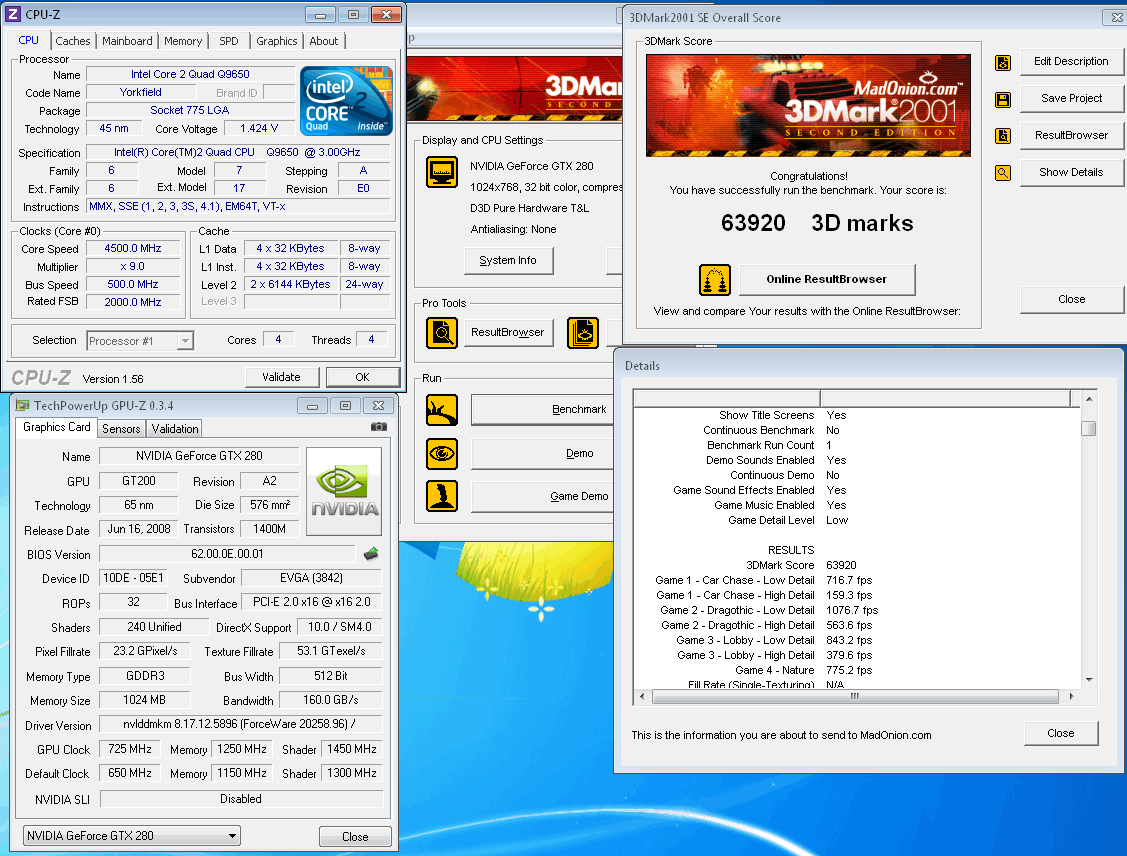This screenshot has width=1127, height=856.
Task: Click the Show Details button
Action: 1071,172
